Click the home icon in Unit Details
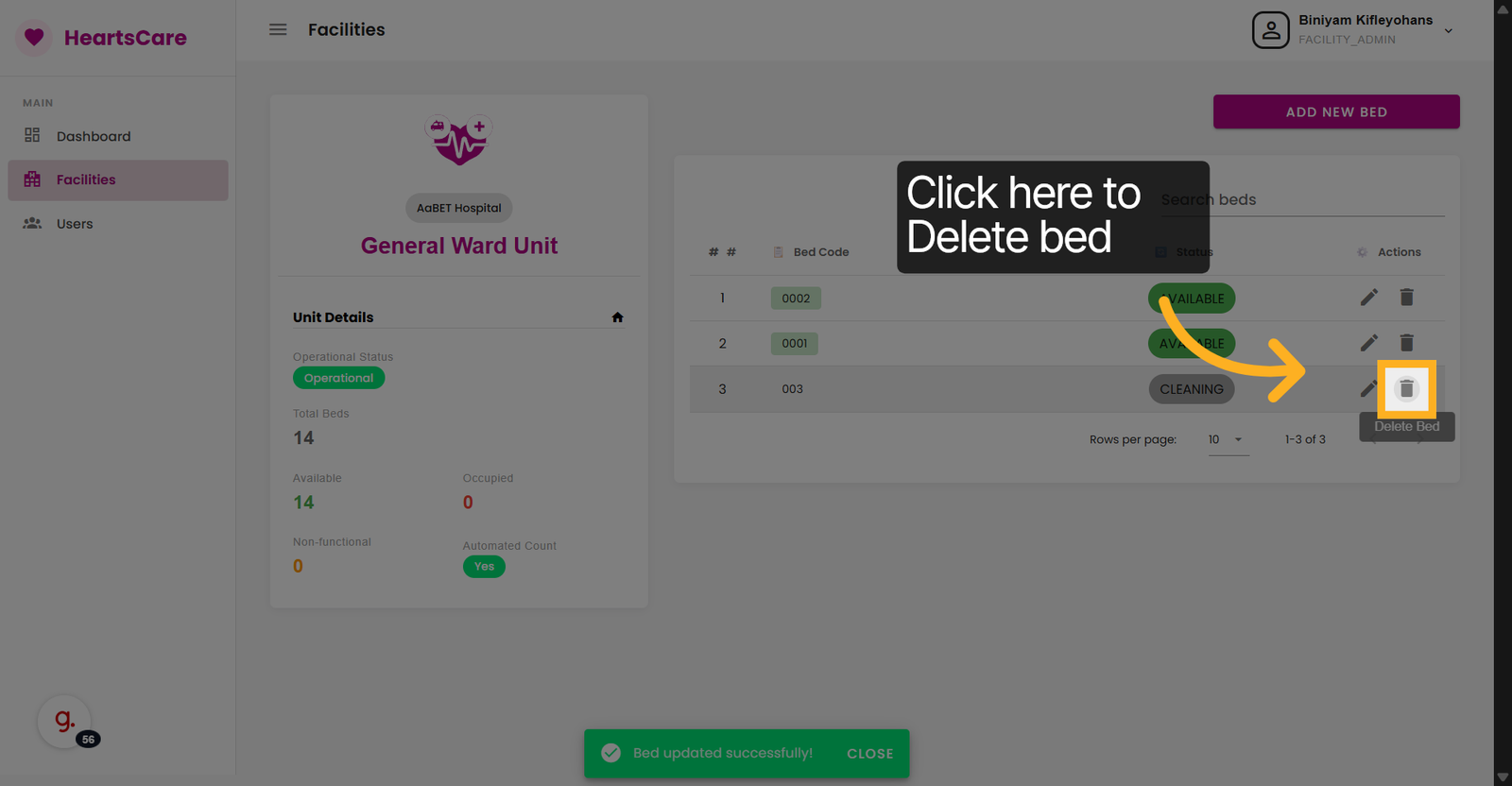 (617, 317)
